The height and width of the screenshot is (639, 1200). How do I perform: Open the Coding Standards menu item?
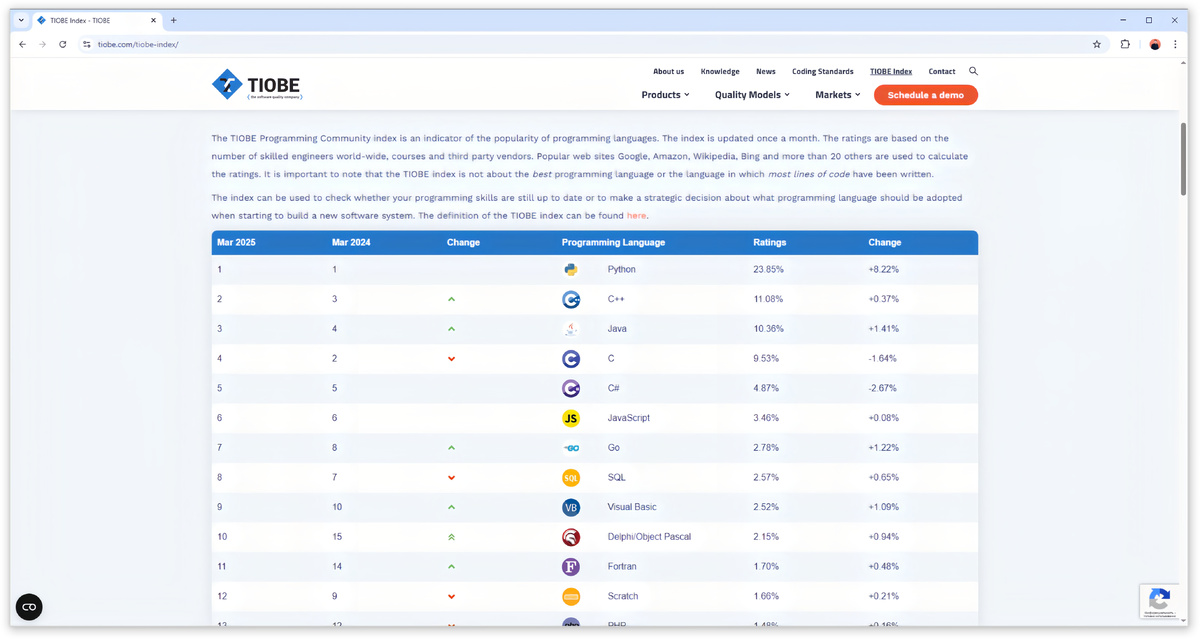823,72
